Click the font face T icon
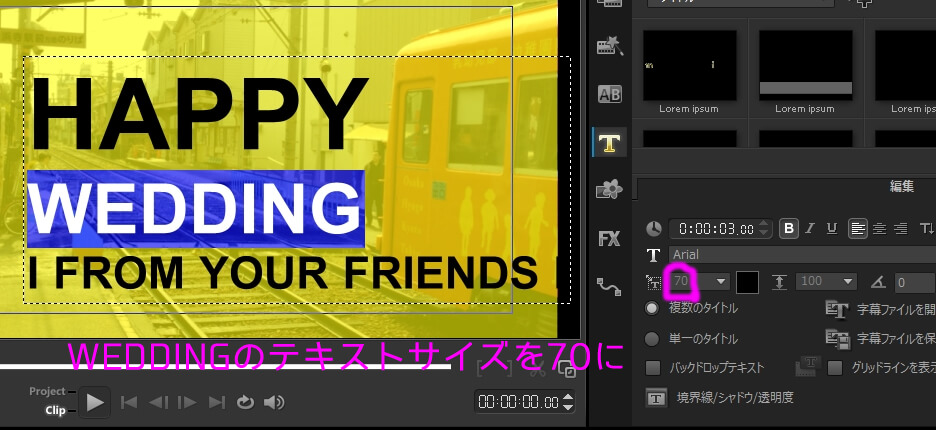Viewport: 936px width, 430px height. point(654,255)
